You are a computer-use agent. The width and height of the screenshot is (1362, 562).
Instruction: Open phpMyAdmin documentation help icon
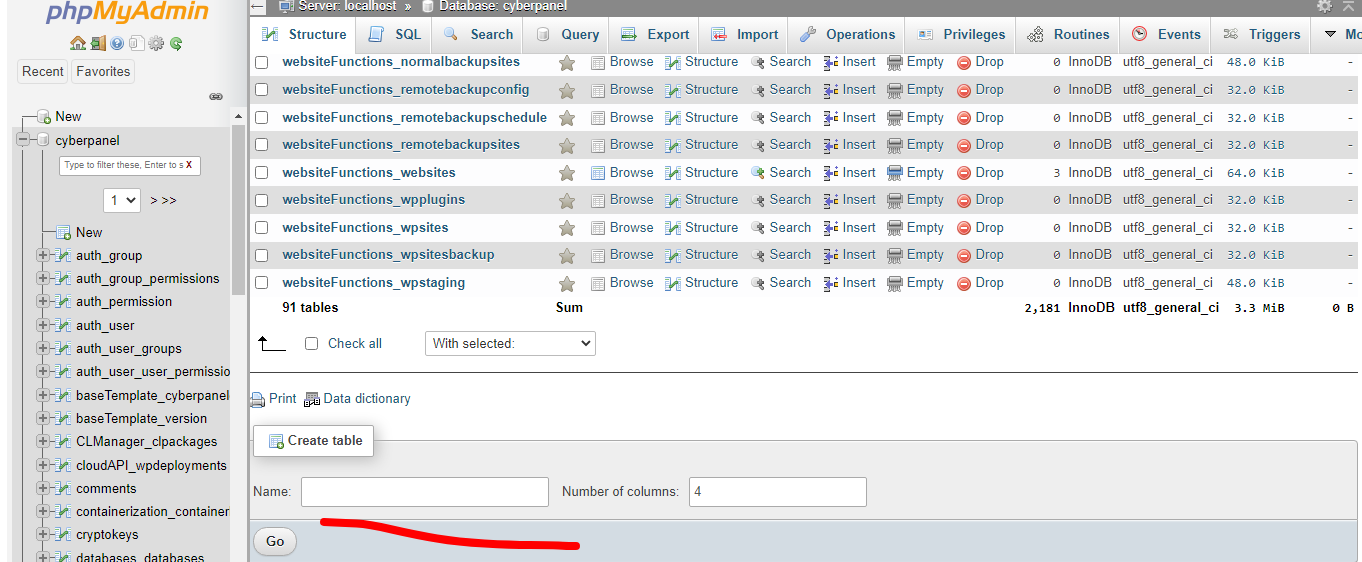pyautogui.click(x=117, y=43)
